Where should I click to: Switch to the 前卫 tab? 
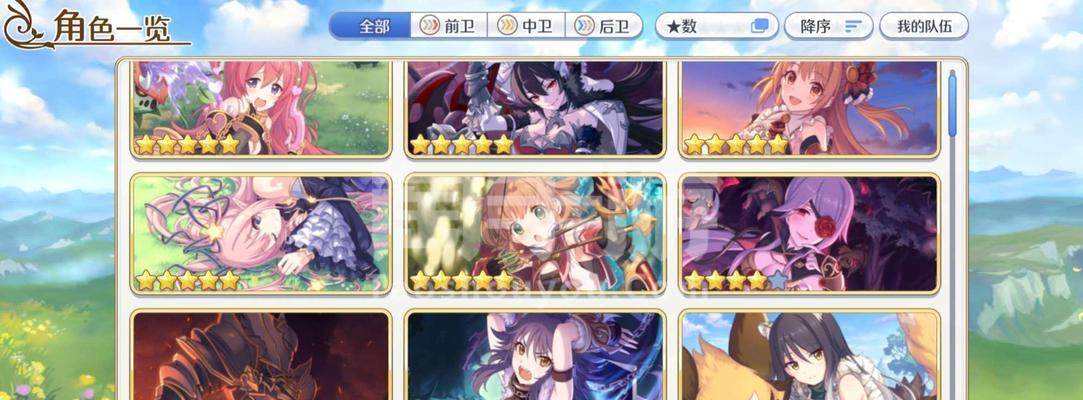(449, 26)
